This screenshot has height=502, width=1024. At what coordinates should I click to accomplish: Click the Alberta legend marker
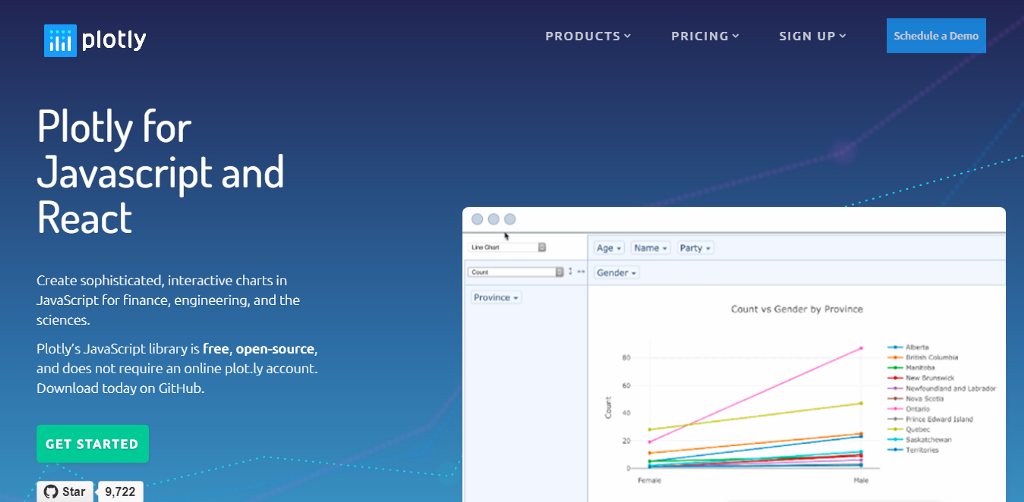896,347
